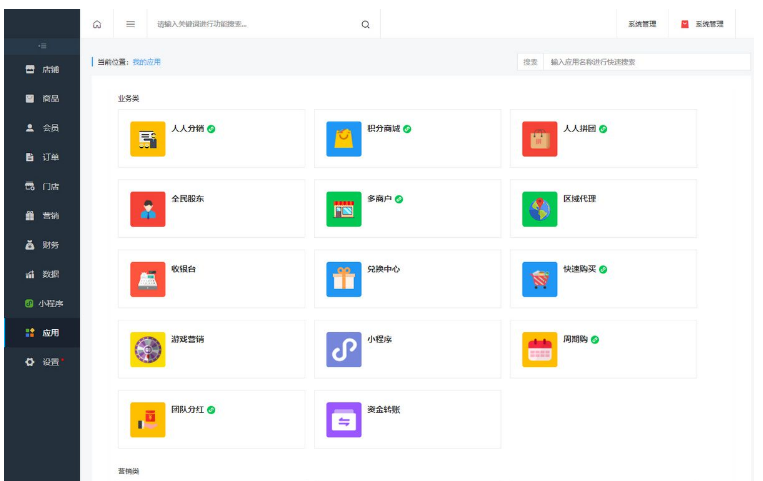
Task: Click the 区域代理 title text
Action: click(x=580, y=199)
